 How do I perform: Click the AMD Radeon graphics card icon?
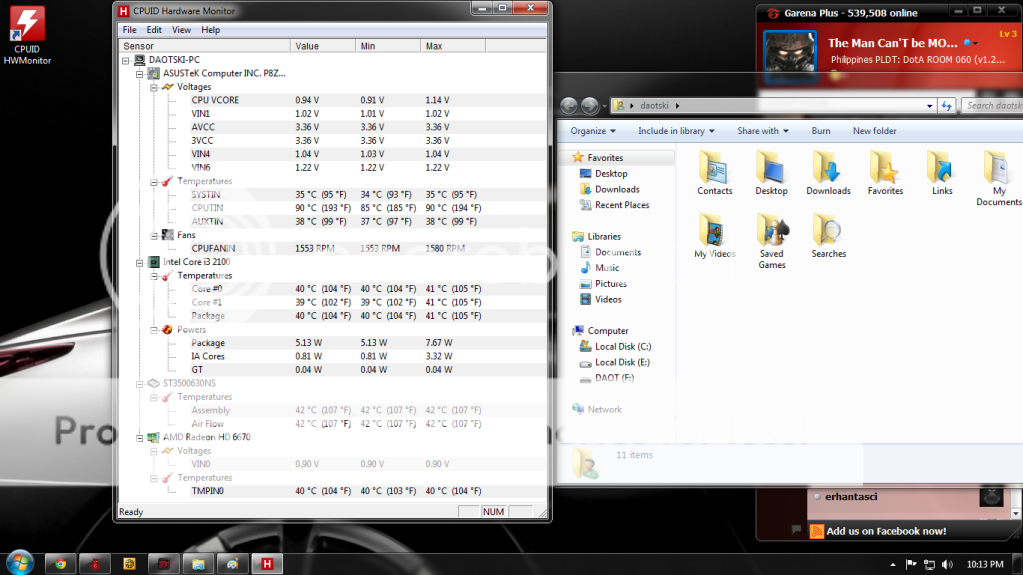tap(153, 437)
